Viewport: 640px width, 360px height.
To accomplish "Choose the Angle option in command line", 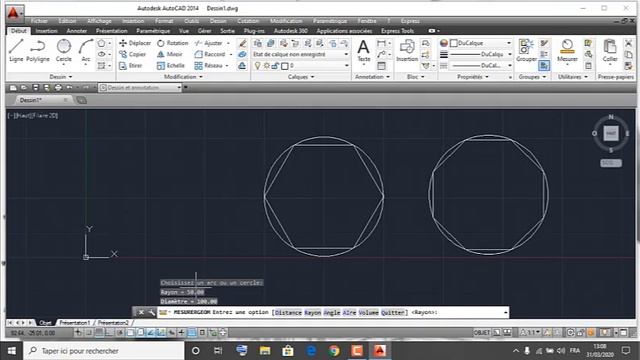I will pyautogui.click(x=332, y=312).
